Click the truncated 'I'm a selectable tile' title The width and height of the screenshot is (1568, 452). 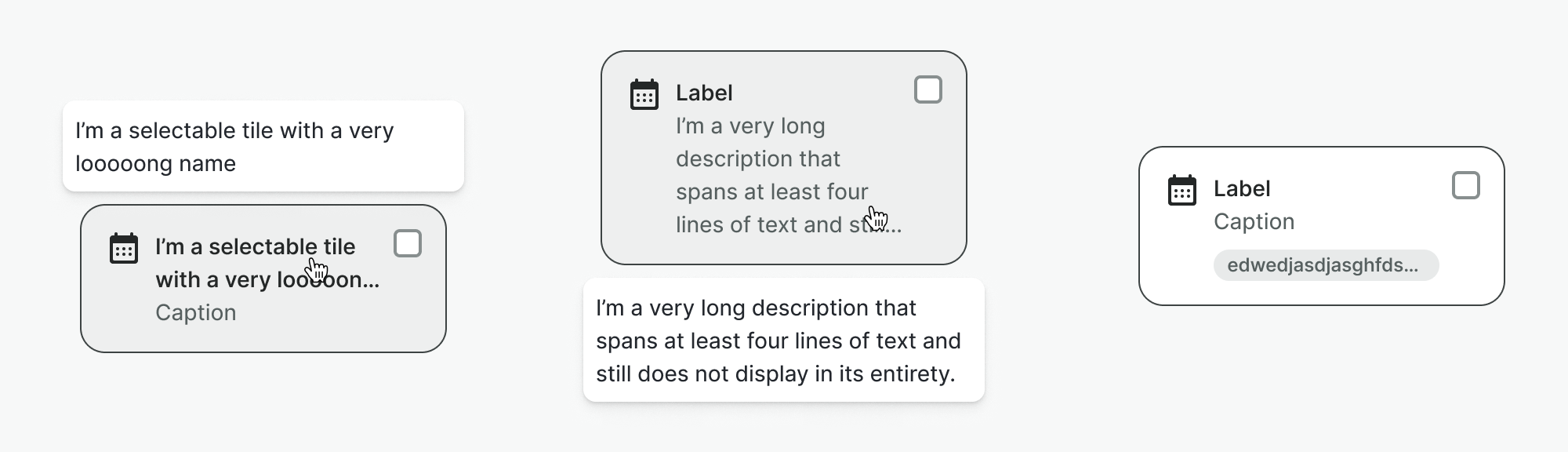255,263
